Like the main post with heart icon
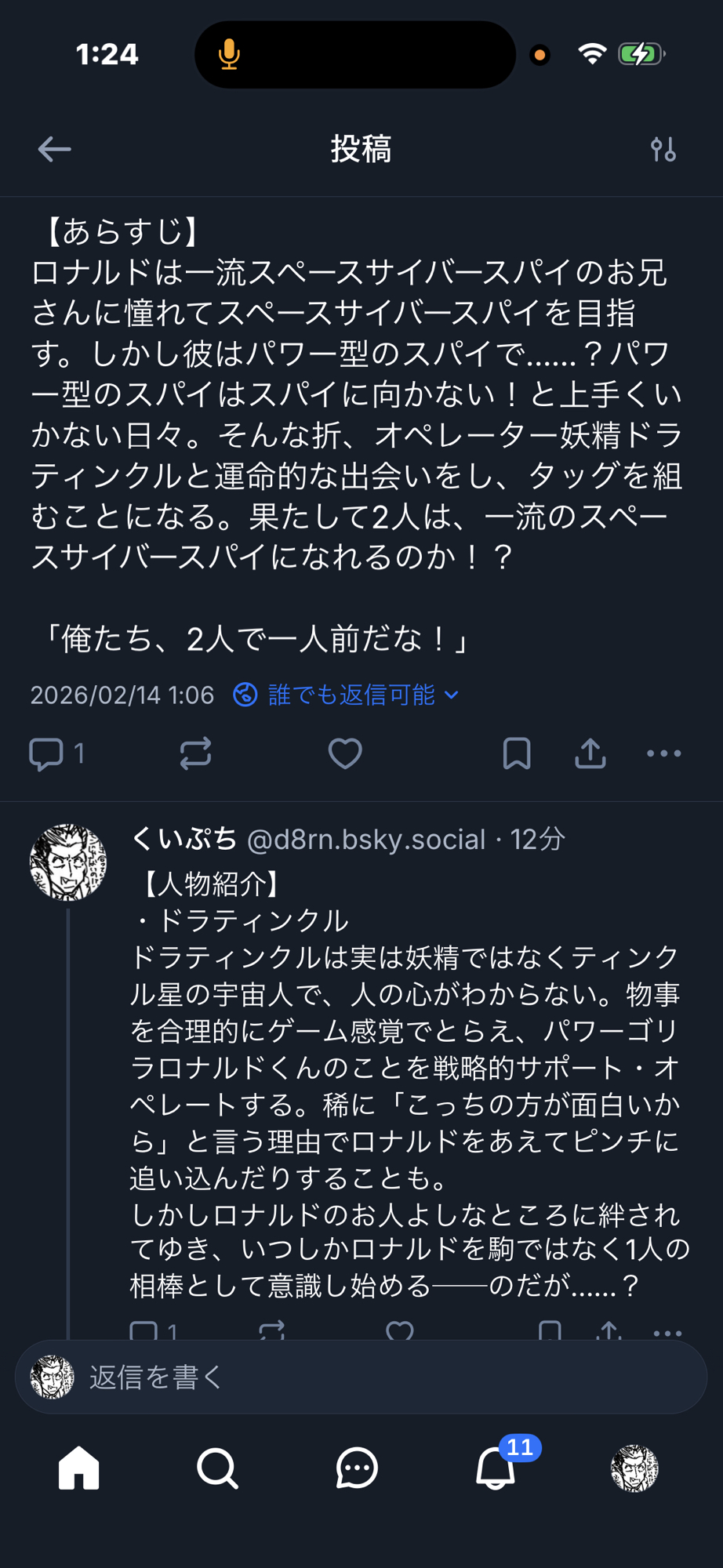 coord(344,754)
